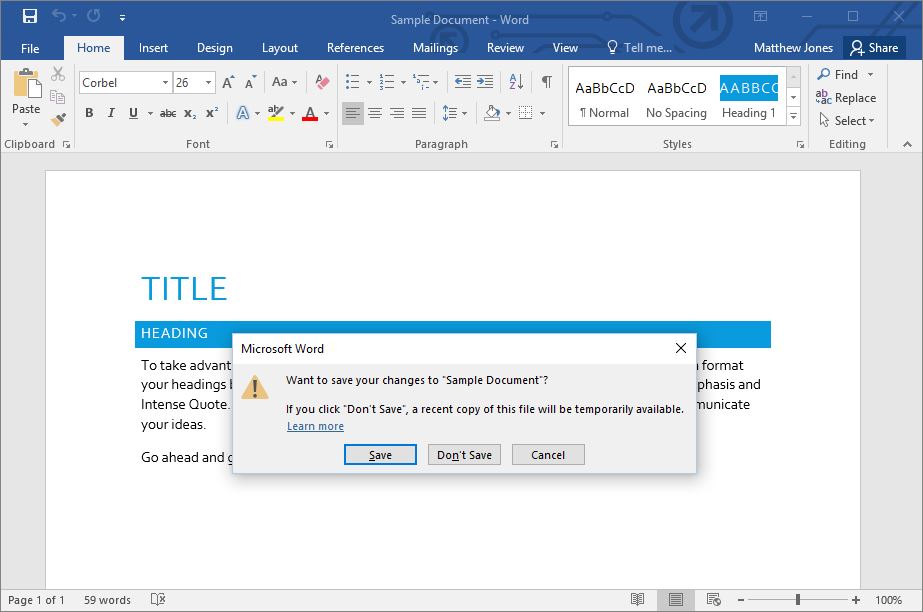
Task: Open the Font dialog launcher
Action: (330, 144)
